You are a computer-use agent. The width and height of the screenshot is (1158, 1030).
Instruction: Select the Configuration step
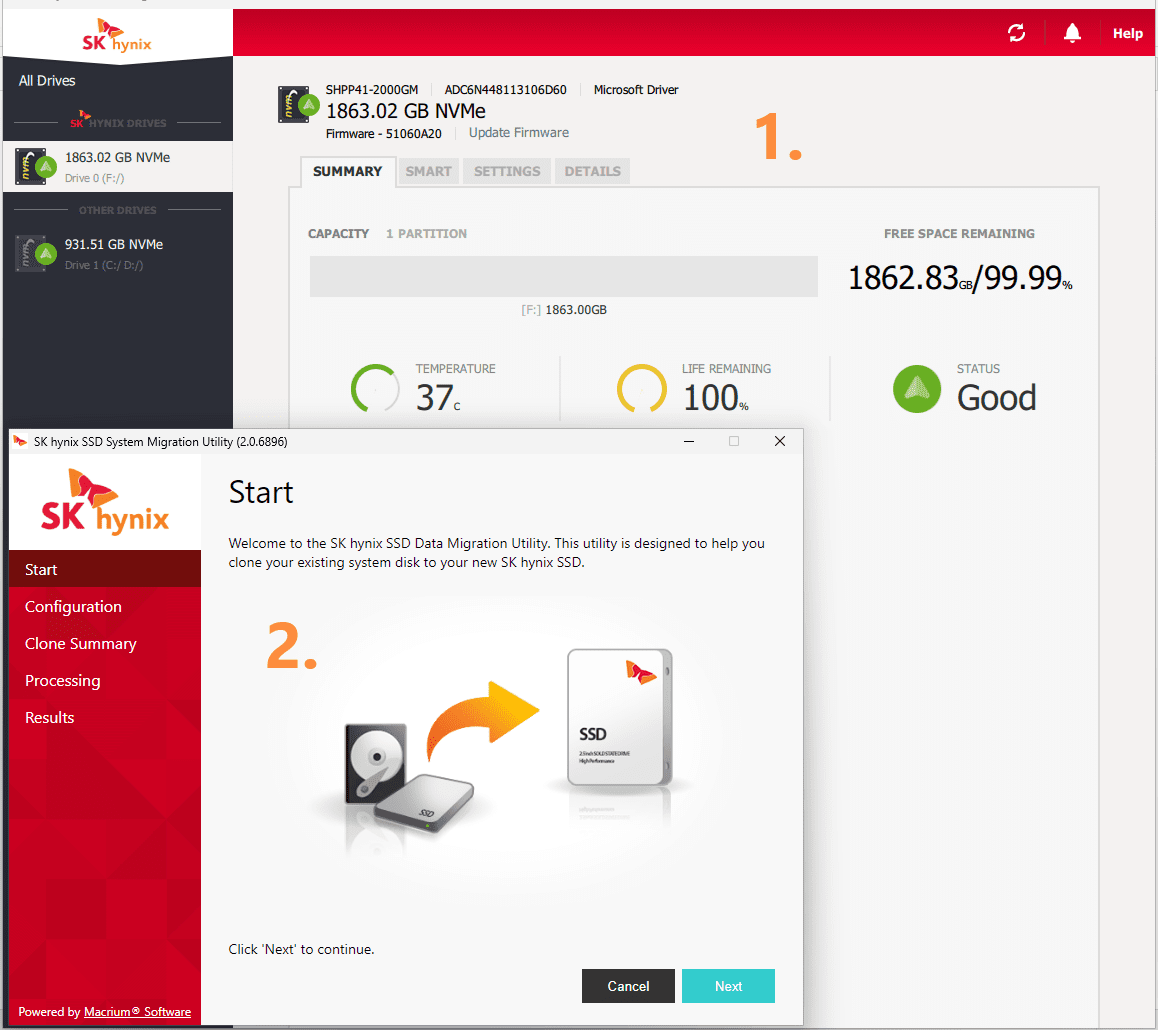(x=105, y=606)
